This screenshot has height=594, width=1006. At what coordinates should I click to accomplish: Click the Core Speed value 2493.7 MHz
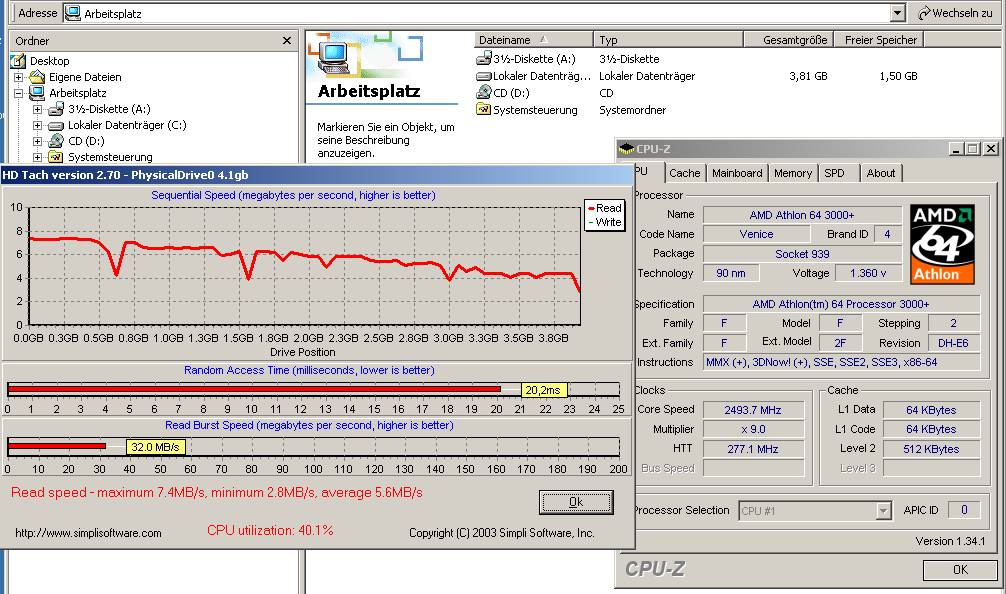click(753, 410)
